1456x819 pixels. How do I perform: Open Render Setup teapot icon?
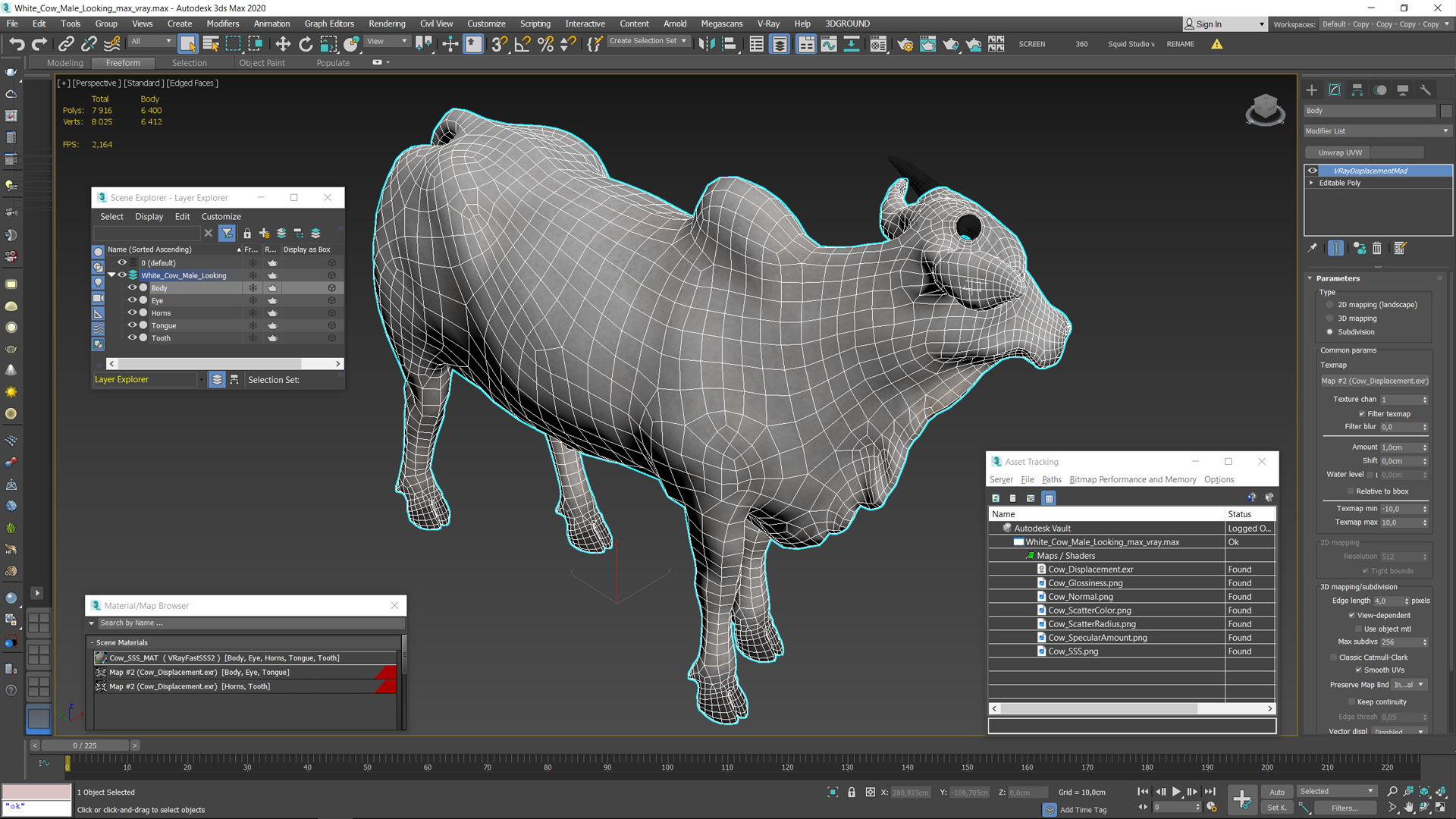905,44
